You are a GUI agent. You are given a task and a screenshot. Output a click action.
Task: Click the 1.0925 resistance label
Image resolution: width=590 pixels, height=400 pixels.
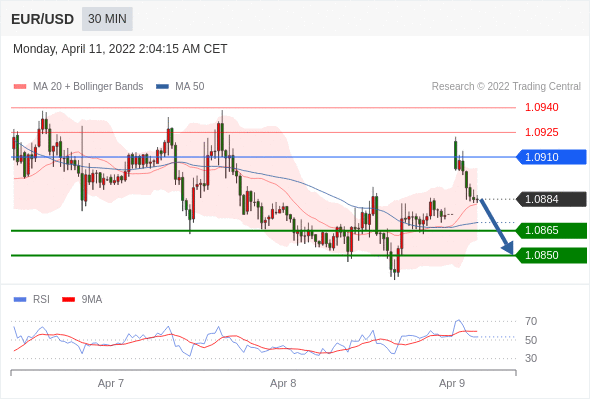pyautogui.click(x=541, y=132)
